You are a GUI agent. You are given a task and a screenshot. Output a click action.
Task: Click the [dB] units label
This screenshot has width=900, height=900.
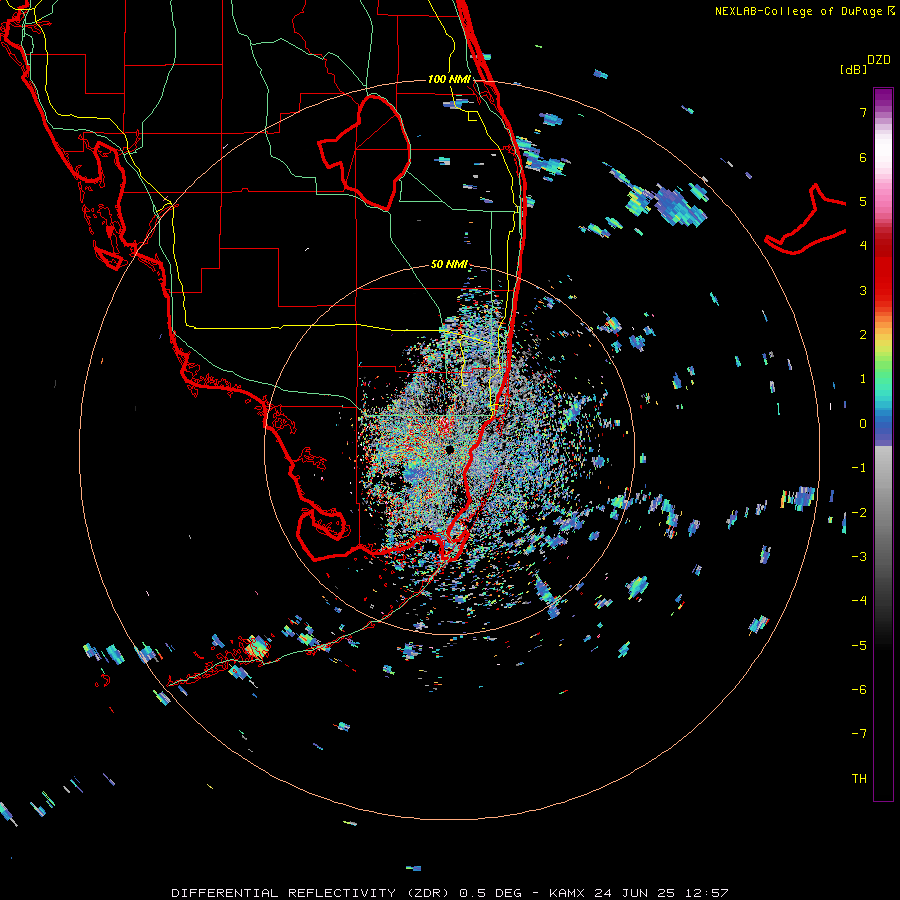[853, 69]
